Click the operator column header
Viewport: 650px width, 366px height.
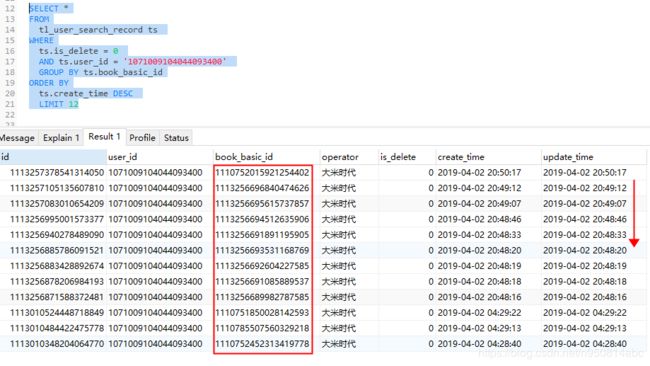pos(348,157)
